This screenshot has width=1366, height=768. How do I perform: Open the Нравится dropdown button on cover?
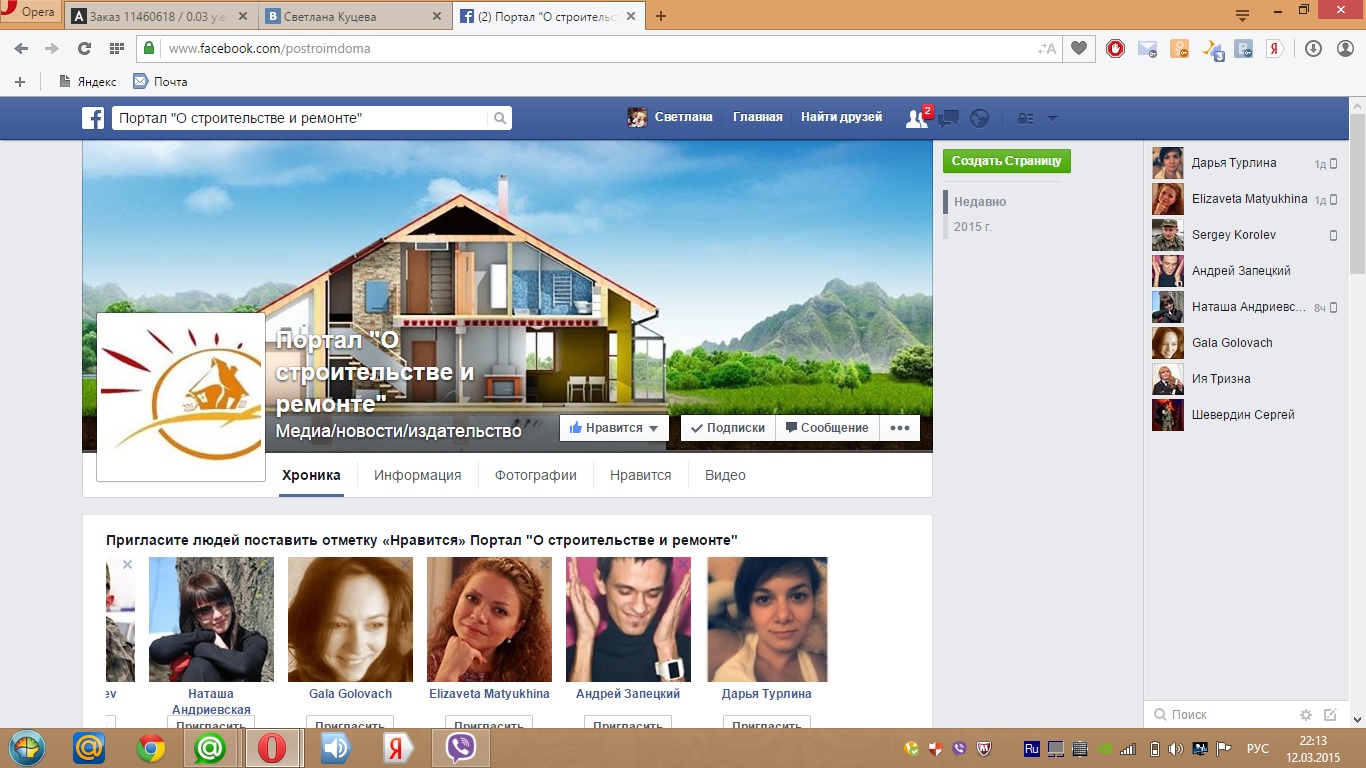coord(614,428)
